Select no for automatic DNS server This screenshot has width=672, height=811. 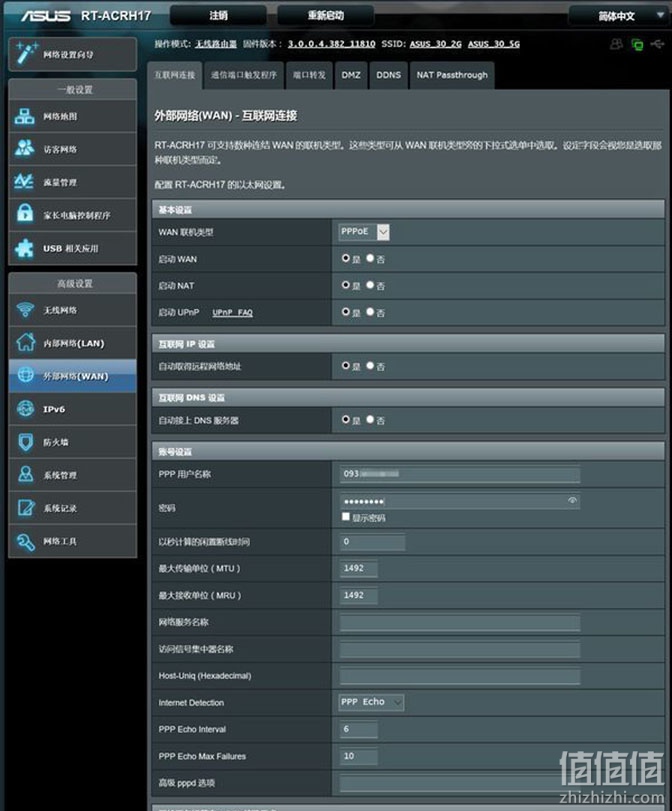tap(370, 419)
